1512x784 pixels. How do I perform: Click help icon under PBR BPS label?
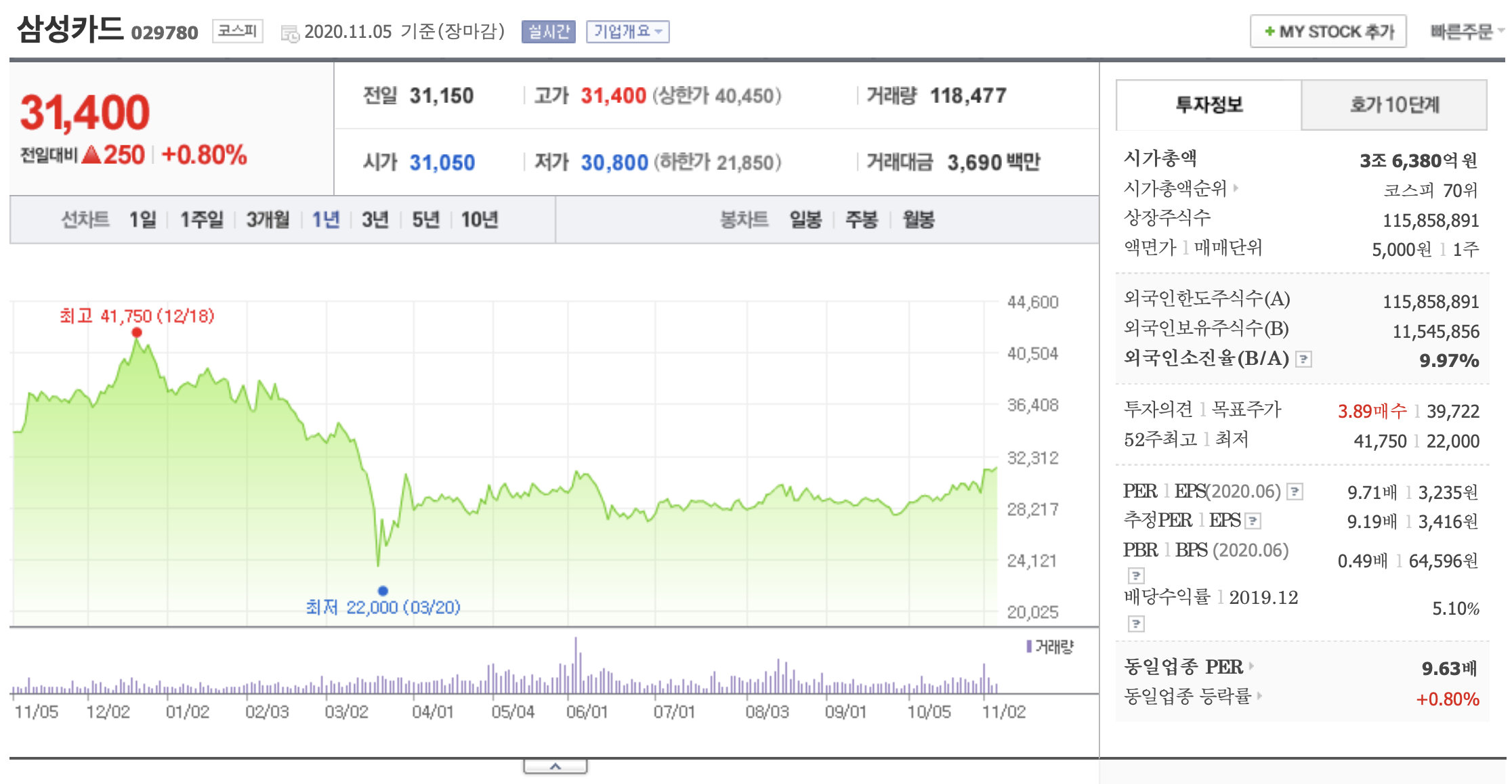coord(1136,575)
